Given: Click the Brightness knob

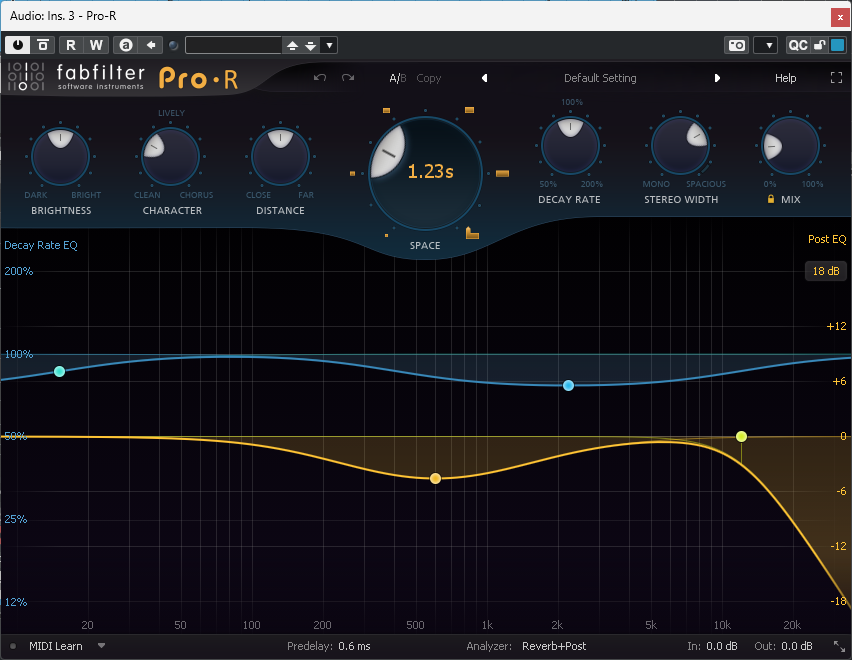Looking at the screenshot, I should (60, 156).
